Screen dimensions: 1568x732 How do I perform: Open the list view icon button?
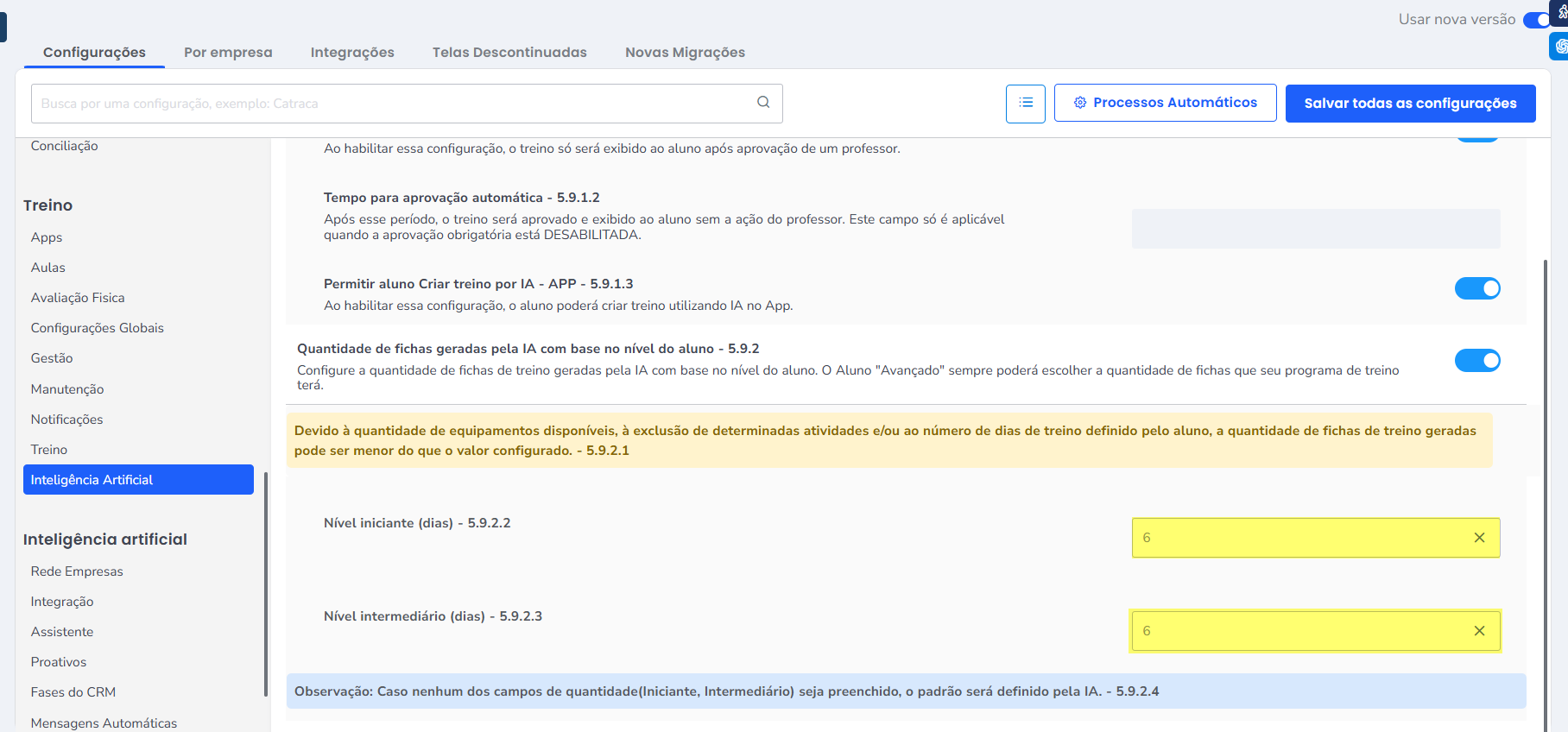click(x=1026, y=104)
